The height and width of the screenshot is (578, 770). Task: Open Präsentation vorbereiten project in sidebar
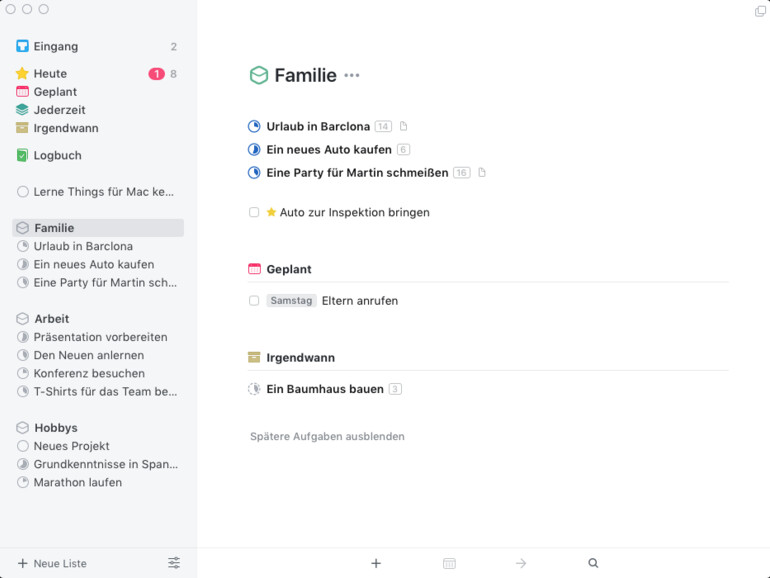[100, 337]
